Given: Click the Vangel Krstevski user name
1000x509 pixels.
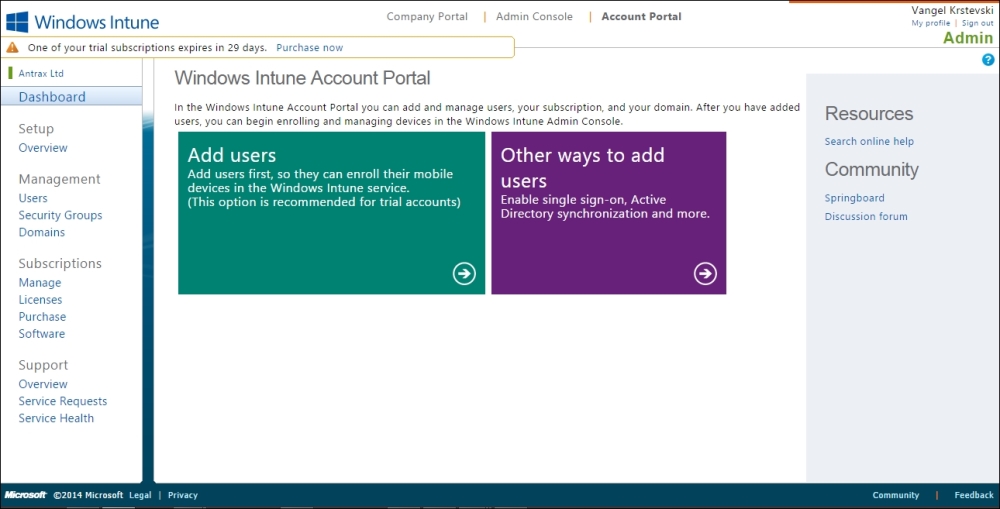Looking at the screenshot, I should click(952, 10).
